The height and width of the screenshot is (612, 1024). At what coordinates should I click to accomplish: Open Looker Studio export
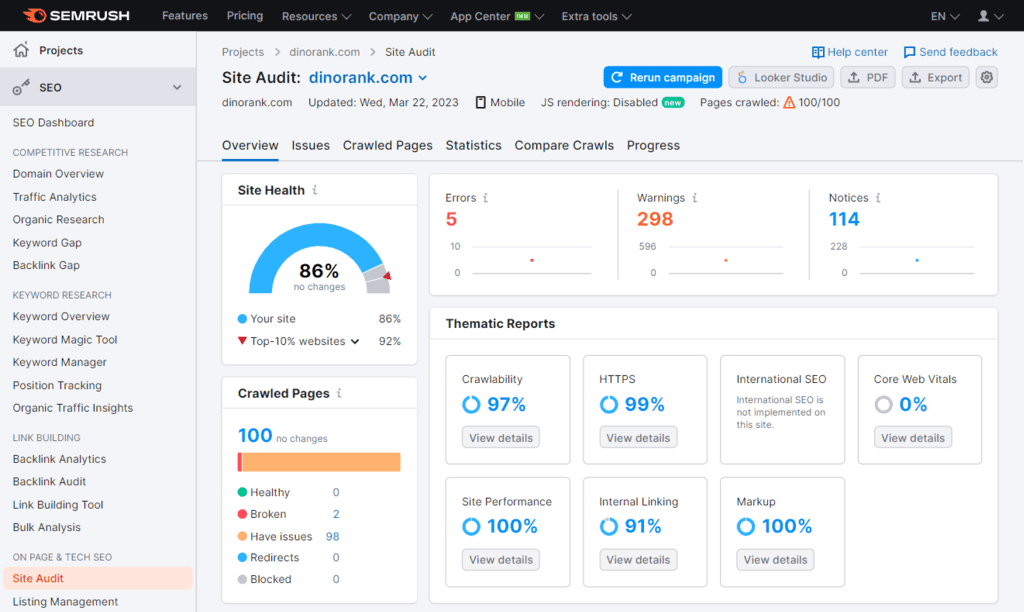click(781, 77)
